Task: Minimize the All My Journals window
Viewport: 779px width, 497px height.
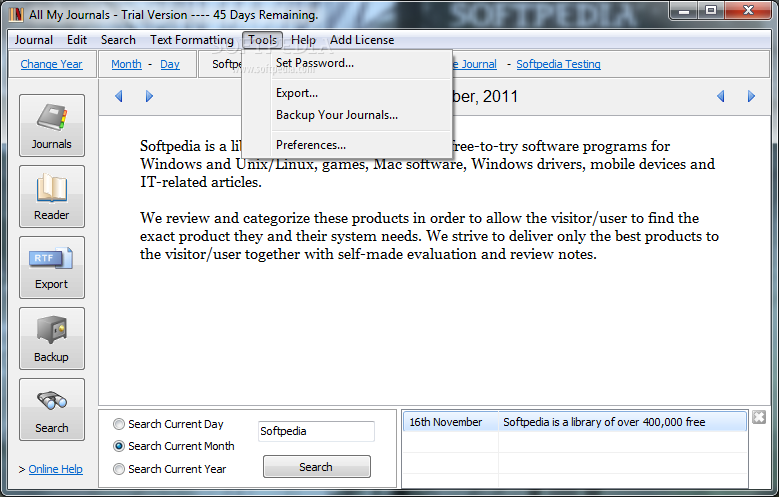Action: click(x=684, y=10)
